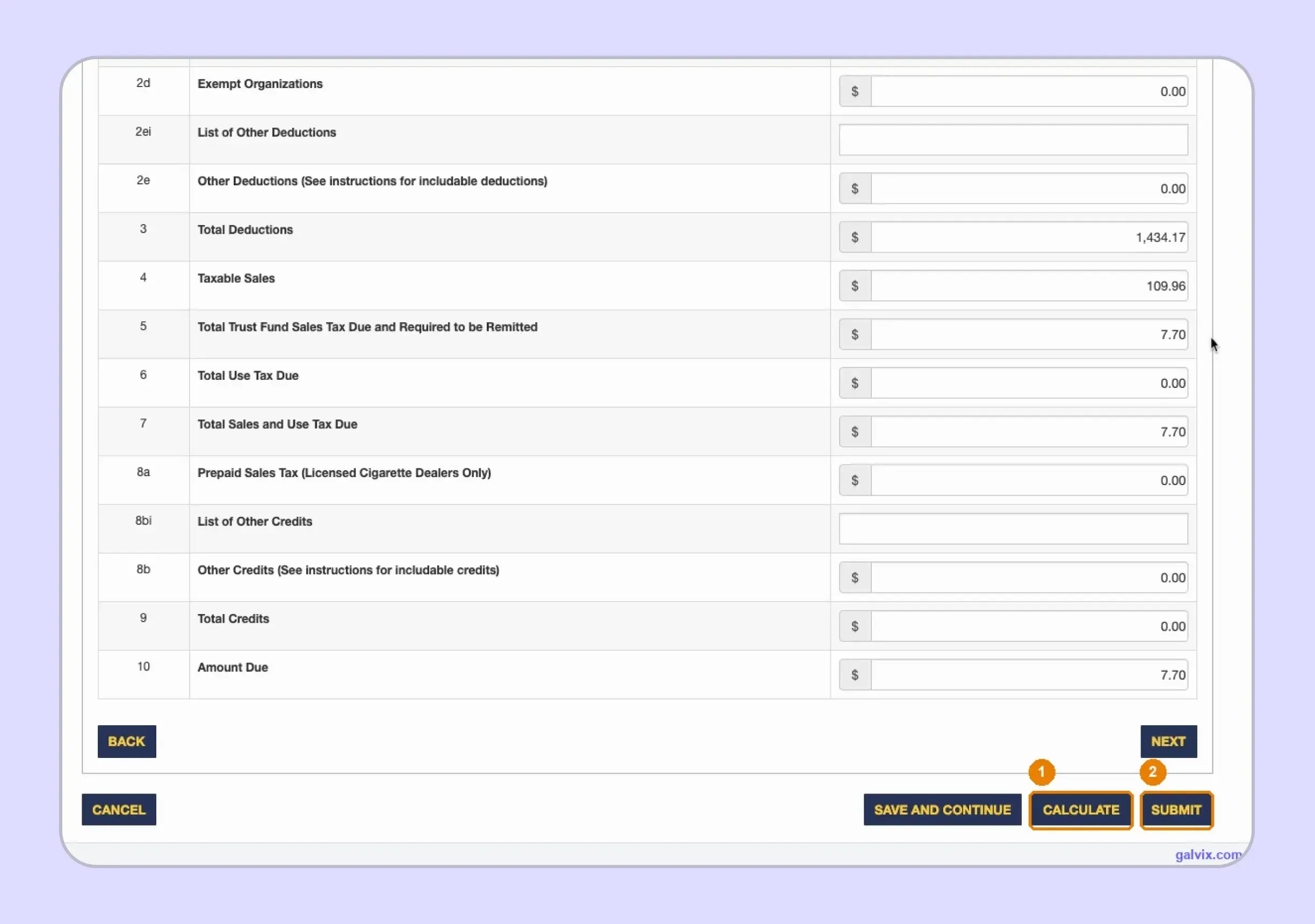Click the 'Amount Due' label

(233, 667)
